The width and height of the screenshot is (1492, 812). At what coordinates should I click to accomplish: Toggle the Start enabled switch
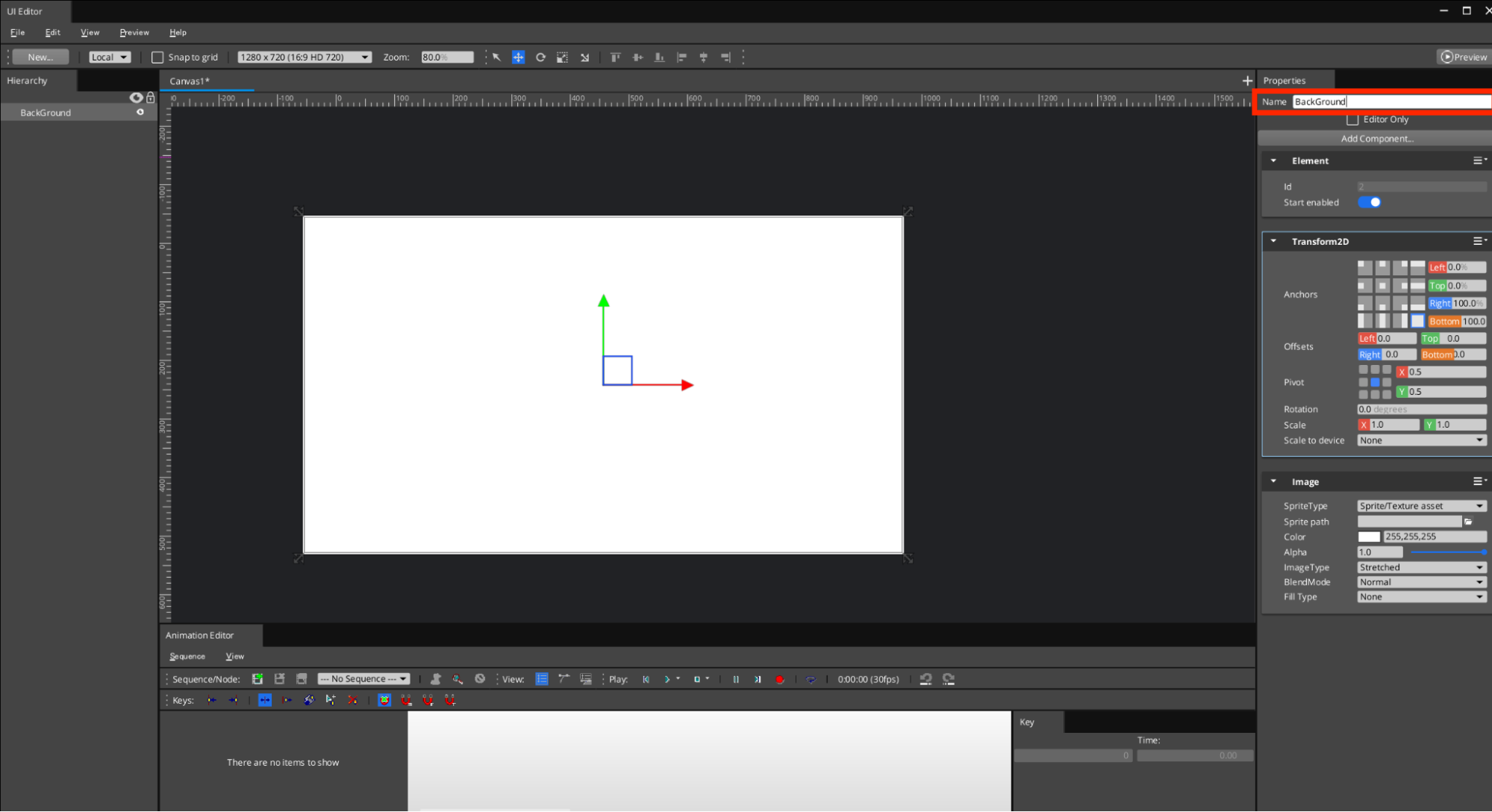pyautogui.click(x=1370, y=202)
